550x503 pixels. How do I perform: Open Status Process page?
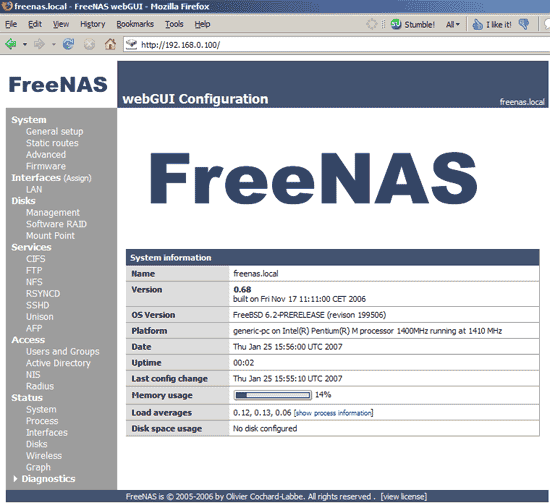pos(42,421)
